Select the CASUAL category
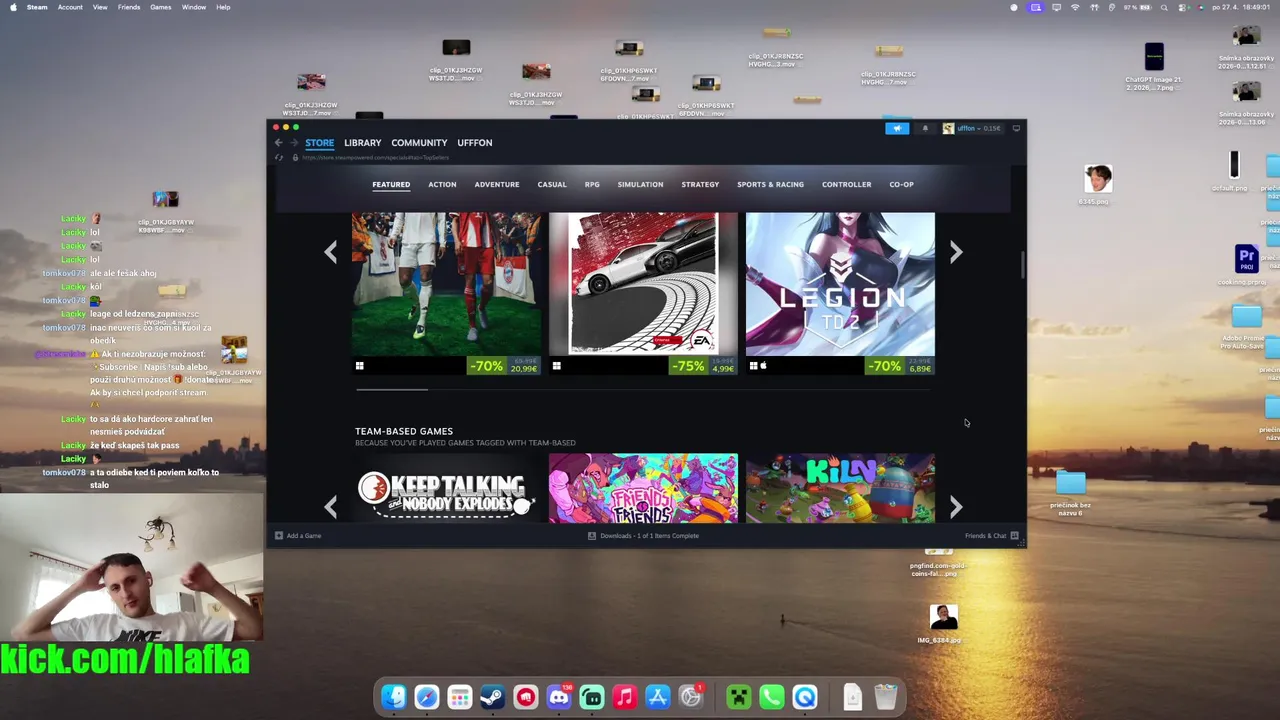 pyautogui.click(x=552, y=184)
